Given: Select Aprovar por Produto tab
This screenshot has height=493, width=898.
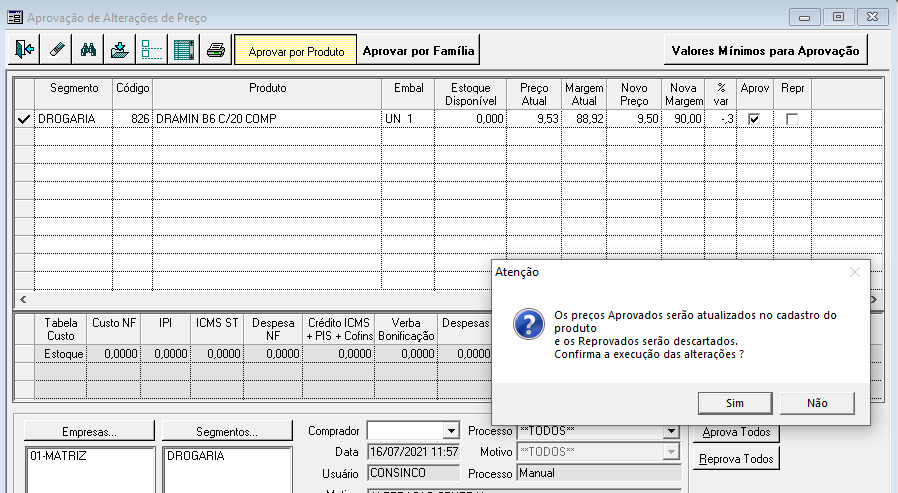Looking at the screenshot, I should click(296, 51).
